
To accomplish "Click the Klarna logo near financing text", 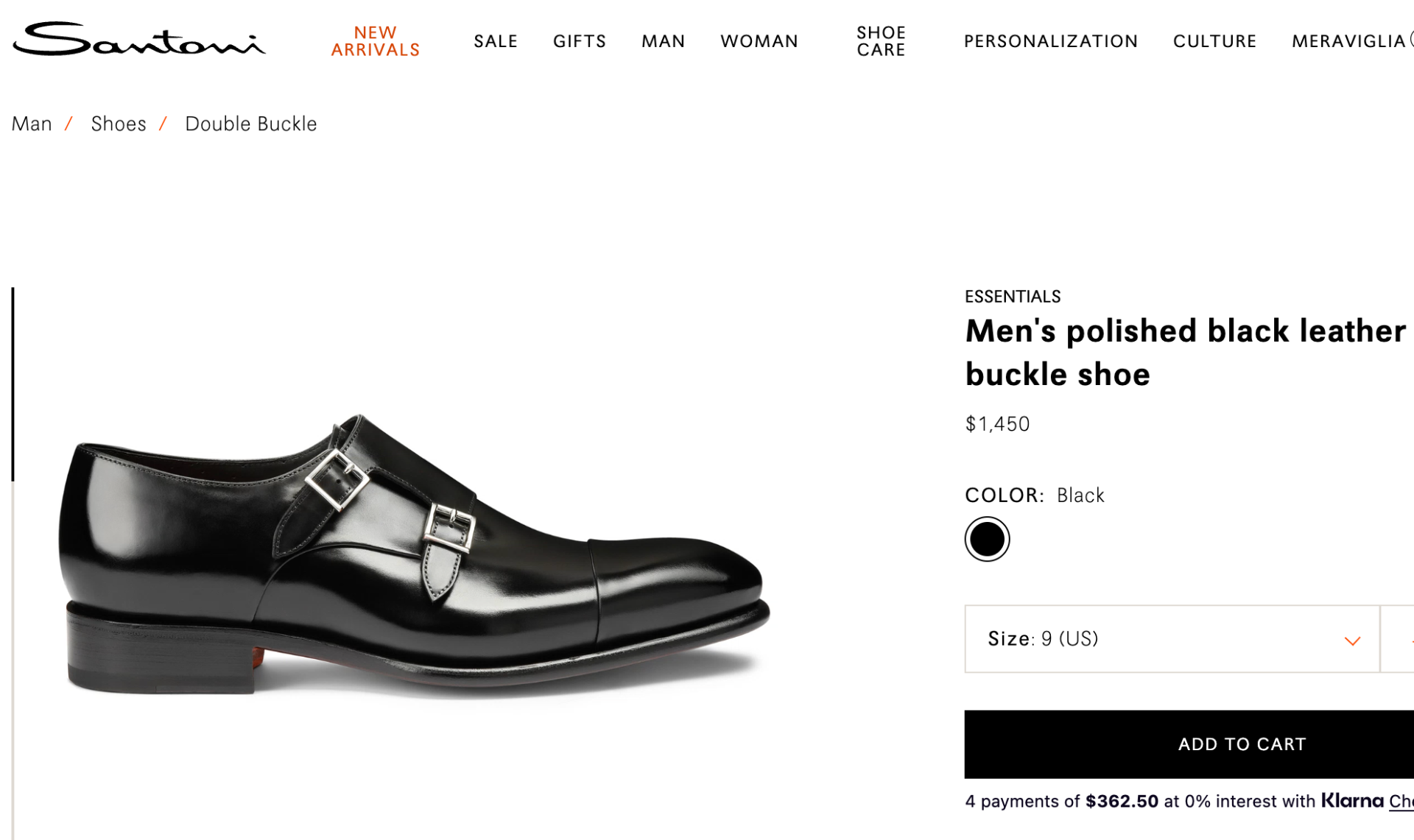I will click(1351, 801).
